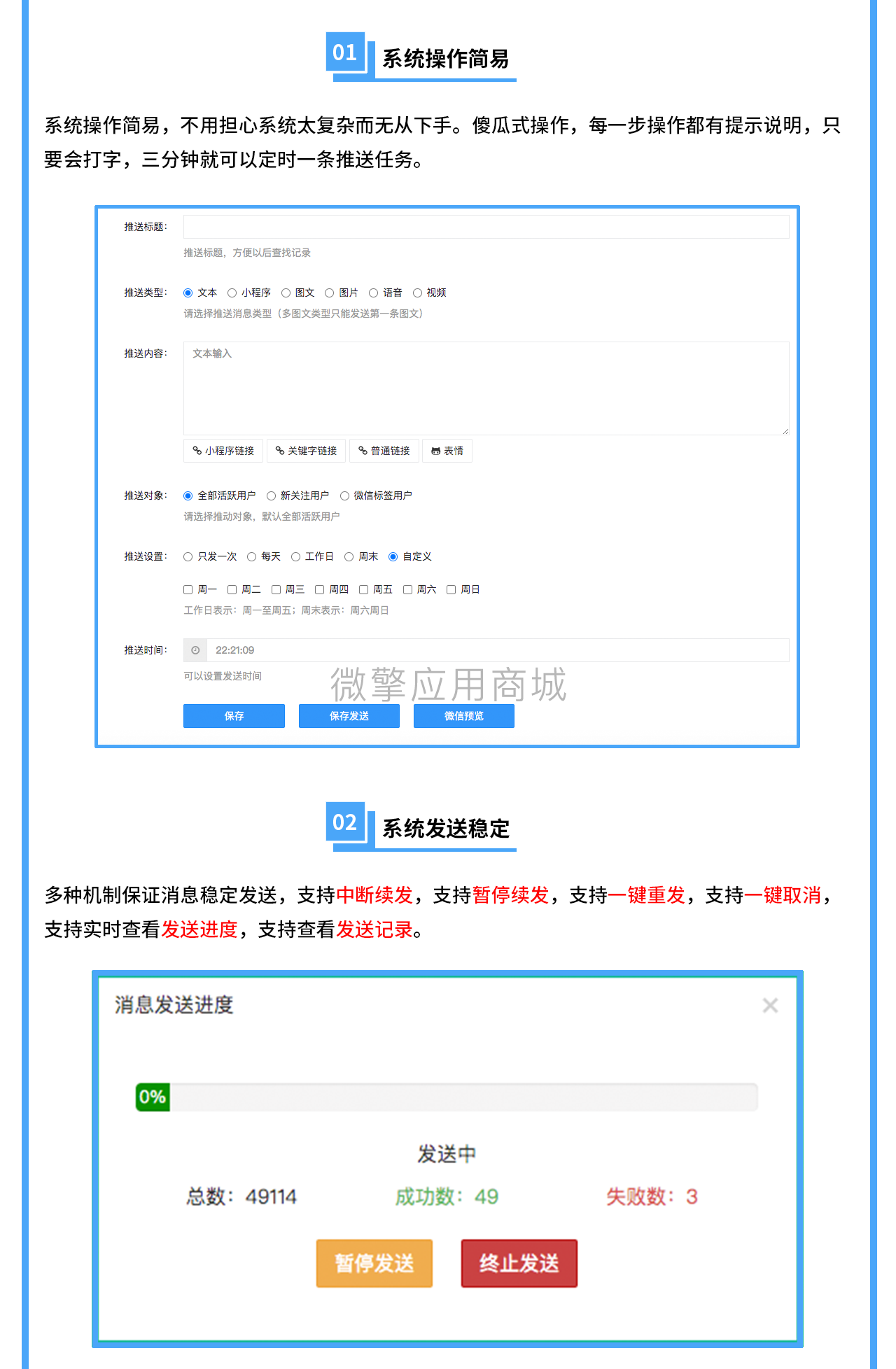Click the 发送中 status text
896x1369 pixels.
click(447, 1154)
